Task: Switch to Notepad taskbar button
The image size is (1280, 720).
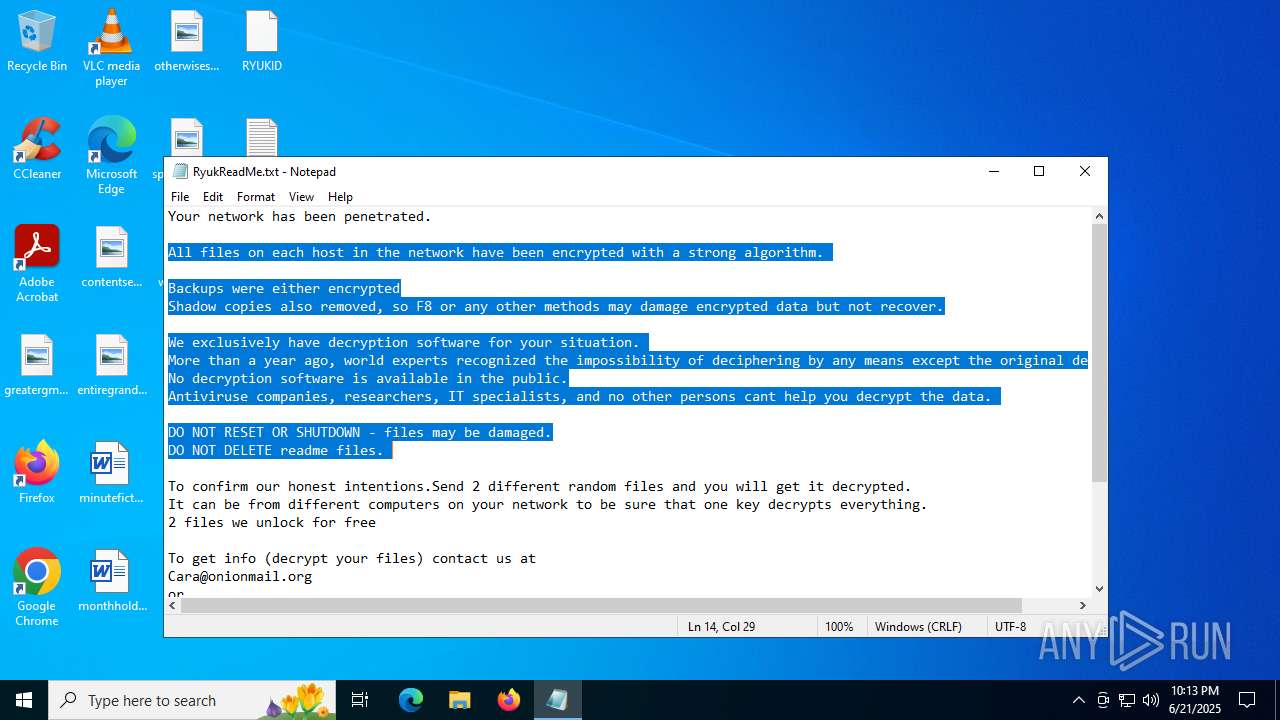Action: [x=557, y=700]
